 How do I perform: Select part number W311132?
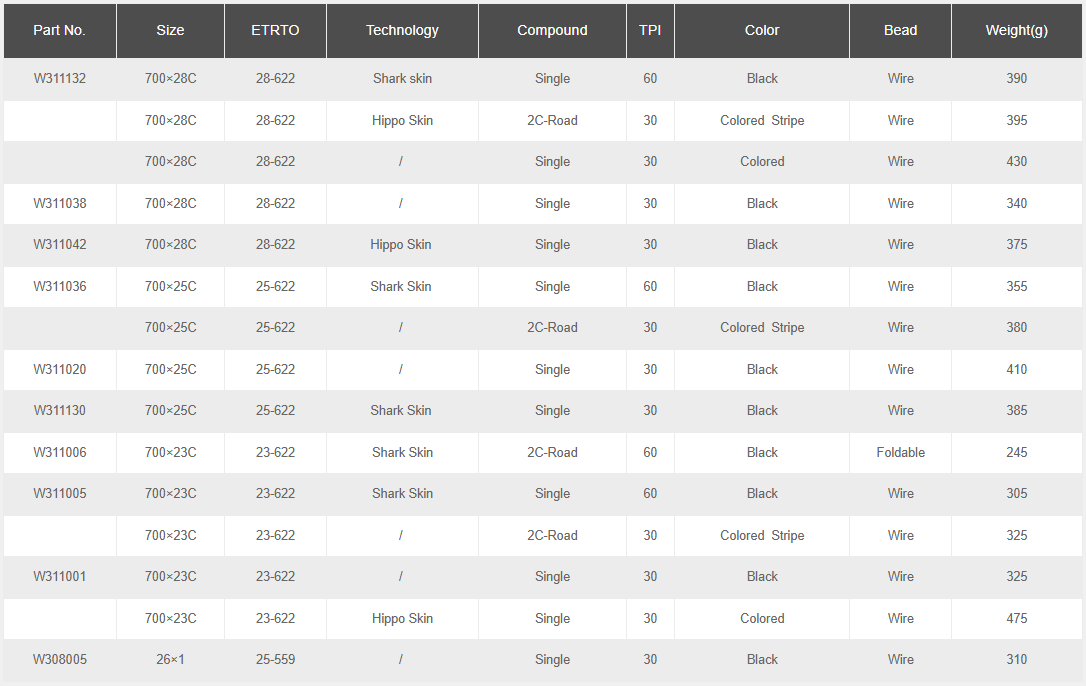click(x=60, y=78)
